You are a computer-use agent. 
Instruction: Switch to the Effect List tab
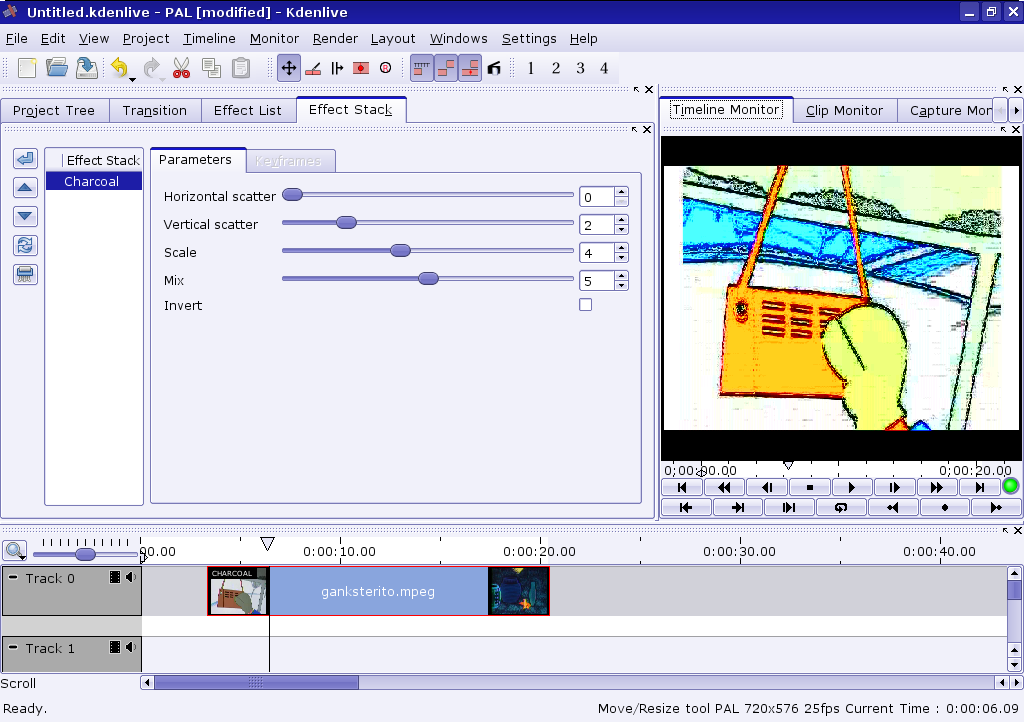tap(248, 110)
